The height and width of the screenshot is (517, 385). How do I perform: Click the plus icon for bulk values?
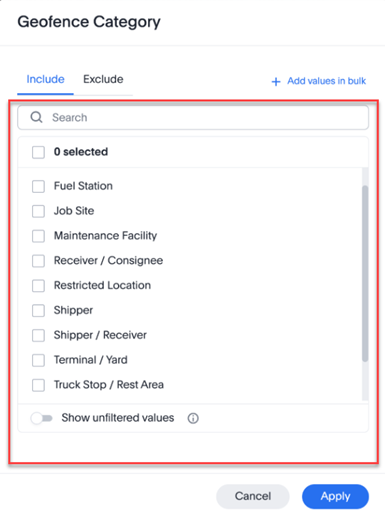[276, 81]
